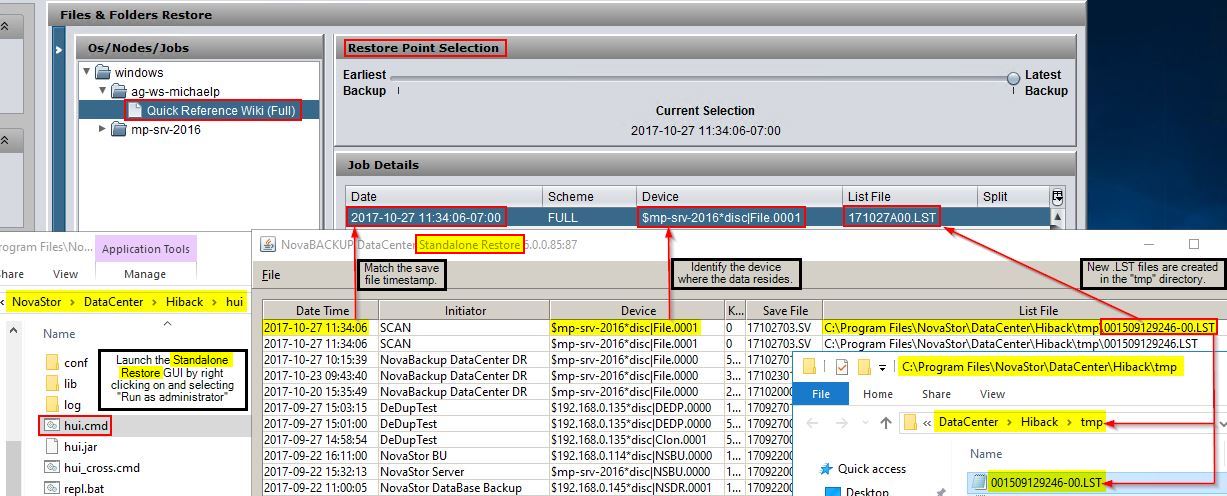Click the mp-srv-2016 folder icon

click(x=119, y=129)
